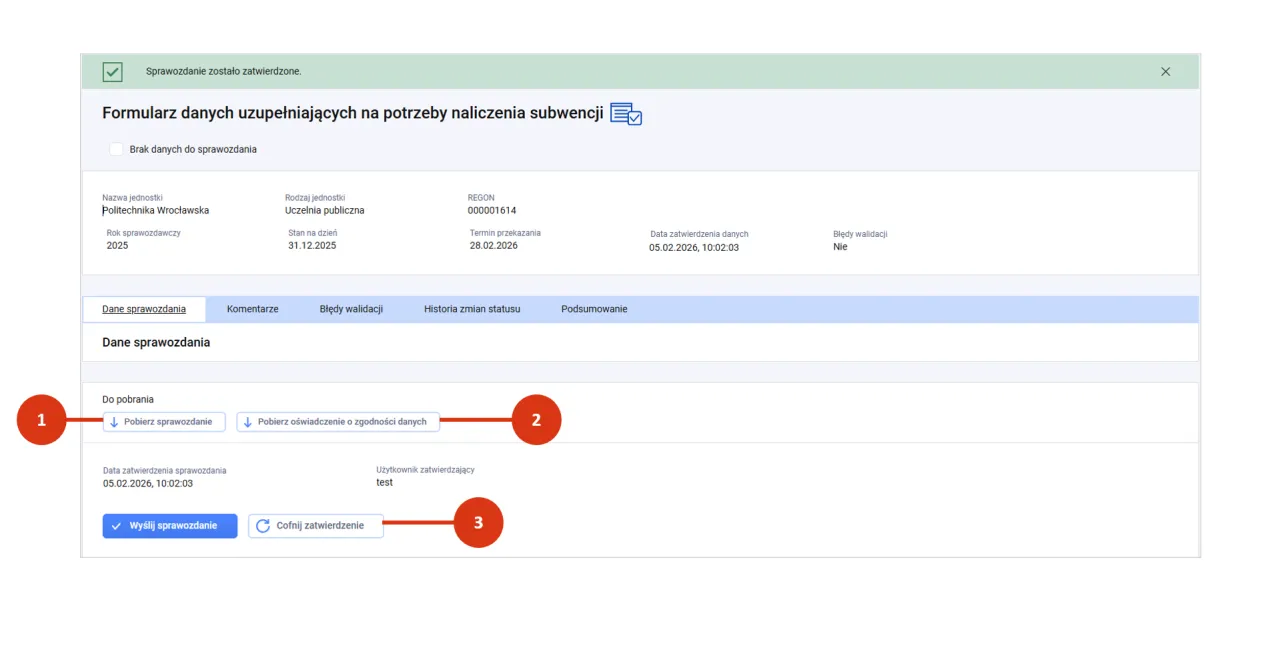Show the 'Historia zmian statusu' tab

tap(472, 309)
